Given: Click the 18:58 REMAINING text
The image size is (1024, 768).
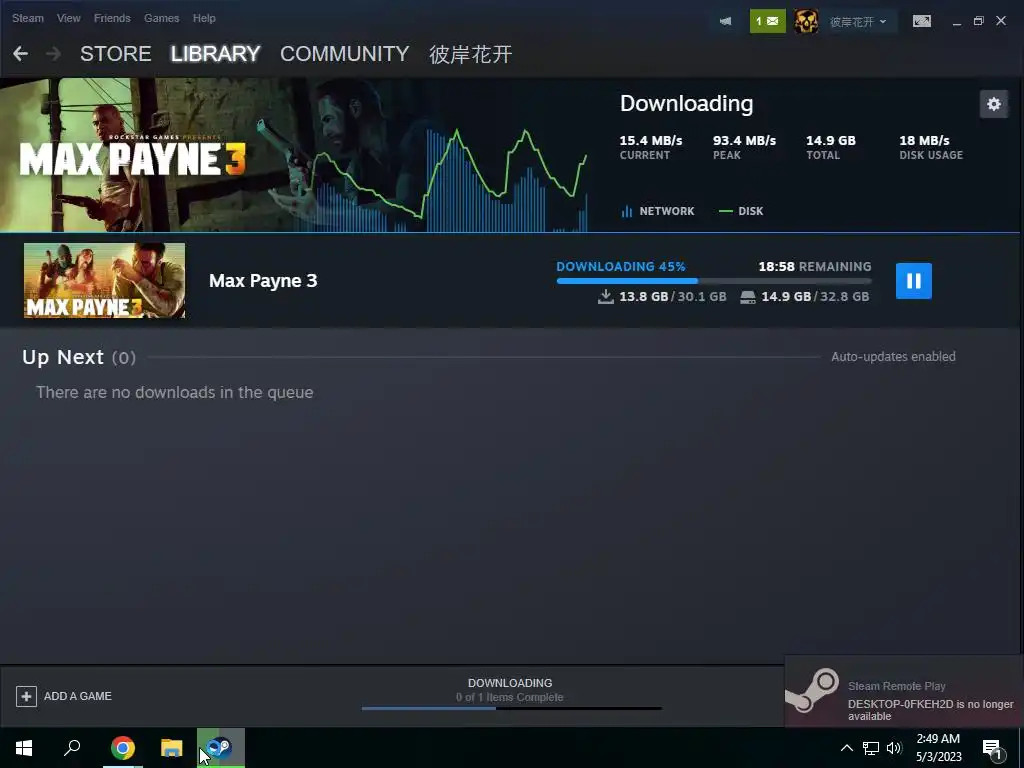Looking at the screenshot, I should (814, 266).
